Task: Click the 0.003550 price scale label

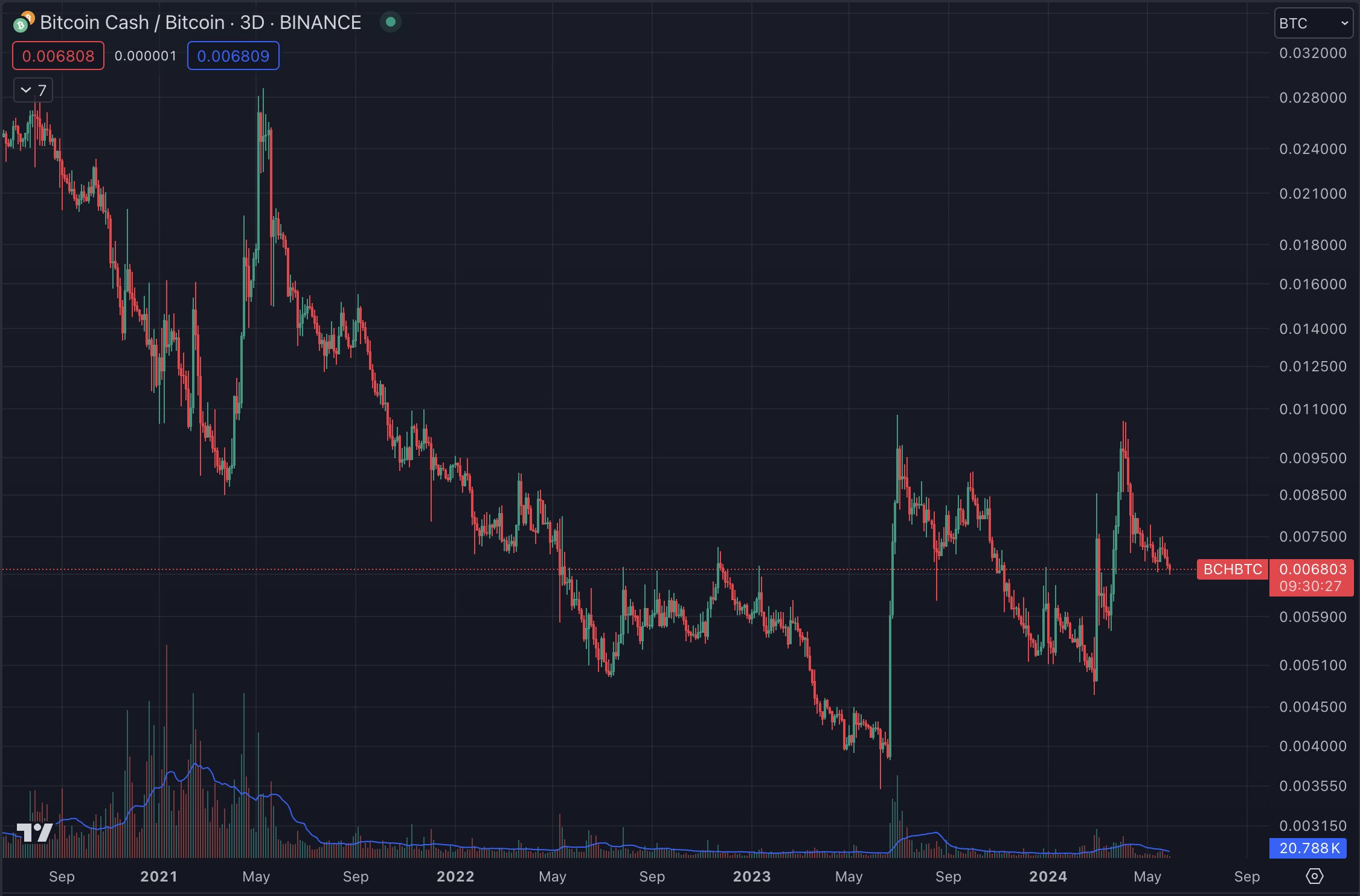Action: click(x=1313, y=786)
